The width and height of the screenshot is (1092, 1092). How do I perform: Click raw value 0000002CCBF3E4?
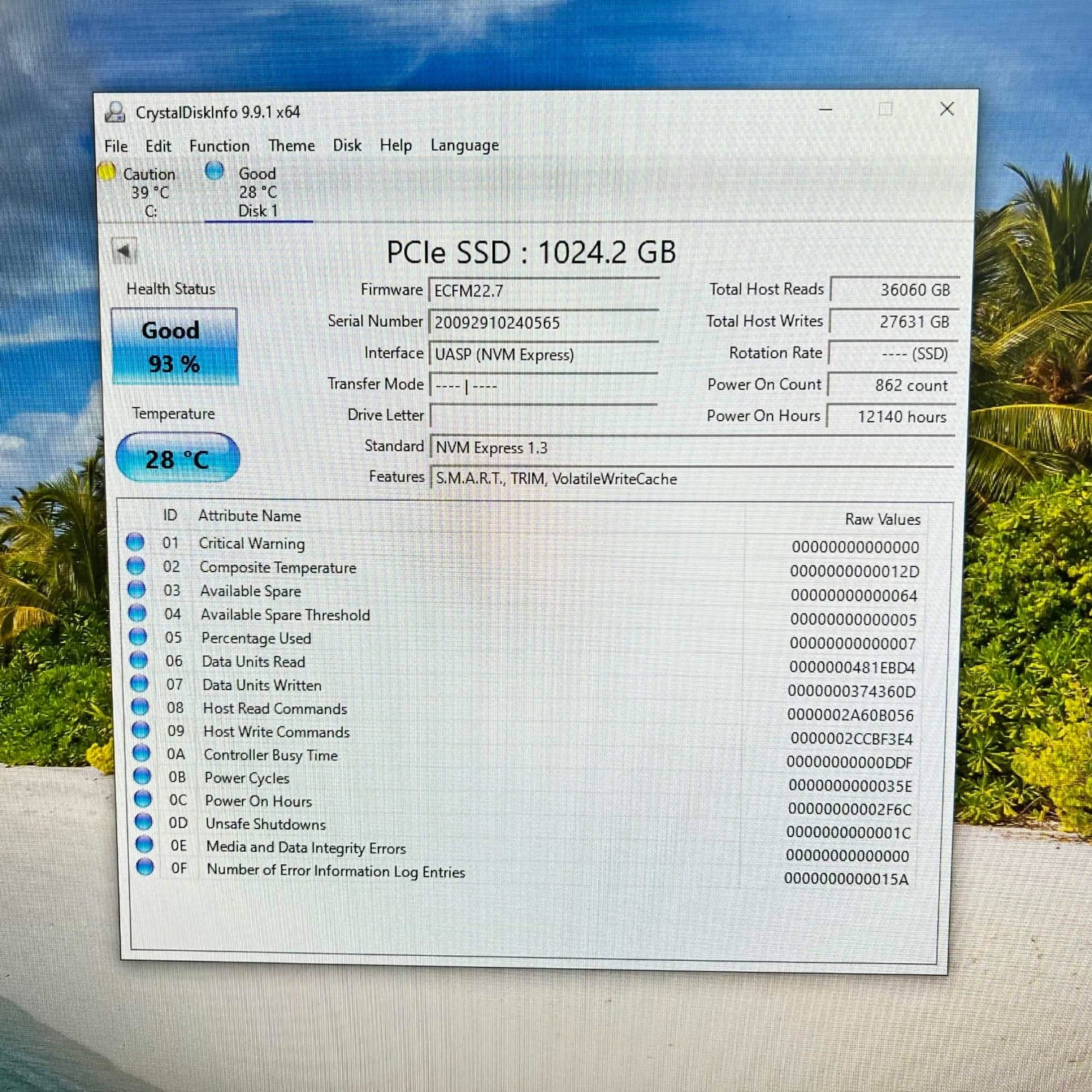pyautogui.click(x=852, y=739)
